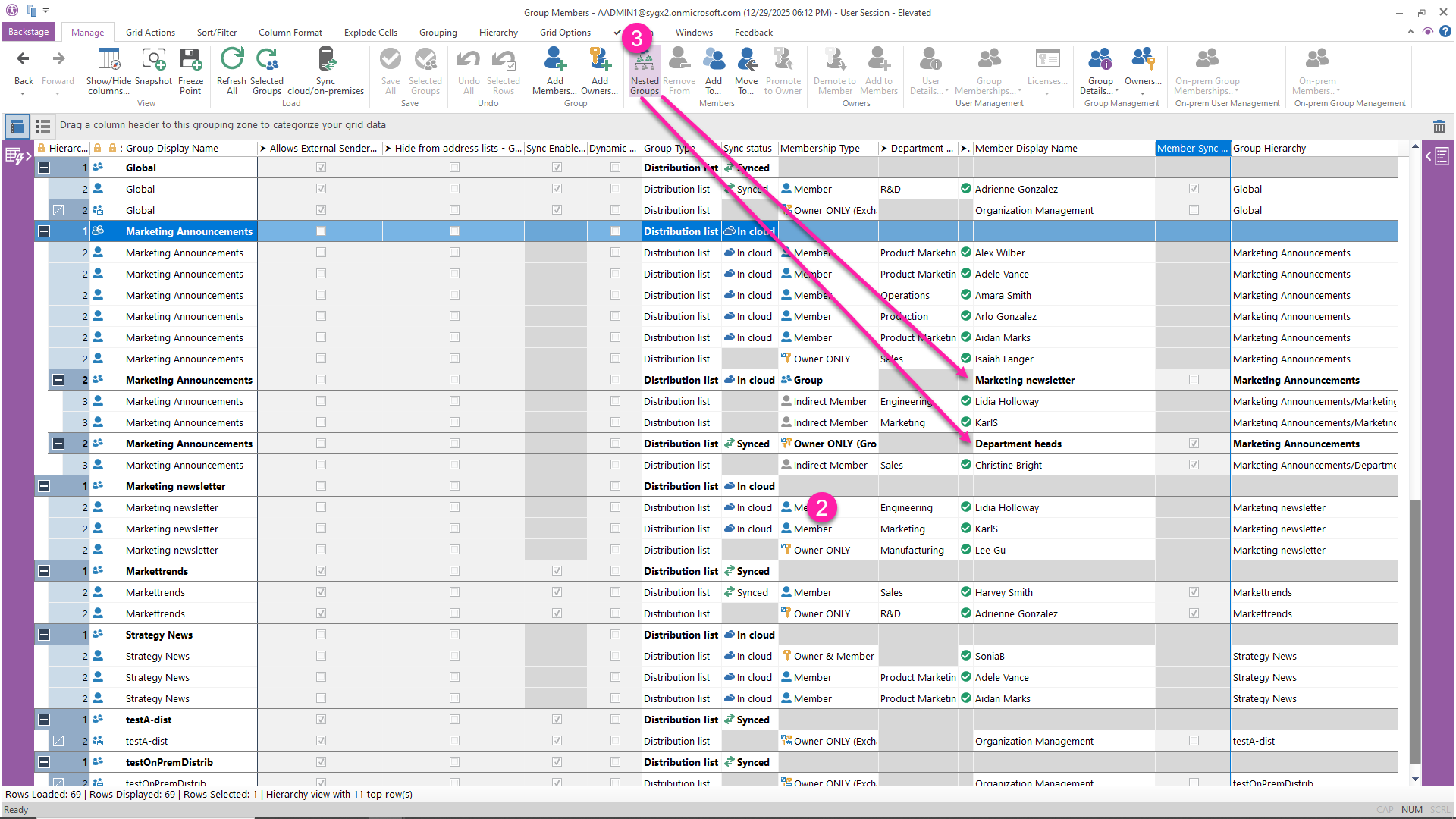Toggle Member Sync checkbox for Marketing newsletter row
Screen dimensions: 1456x819
[1194, 380]
